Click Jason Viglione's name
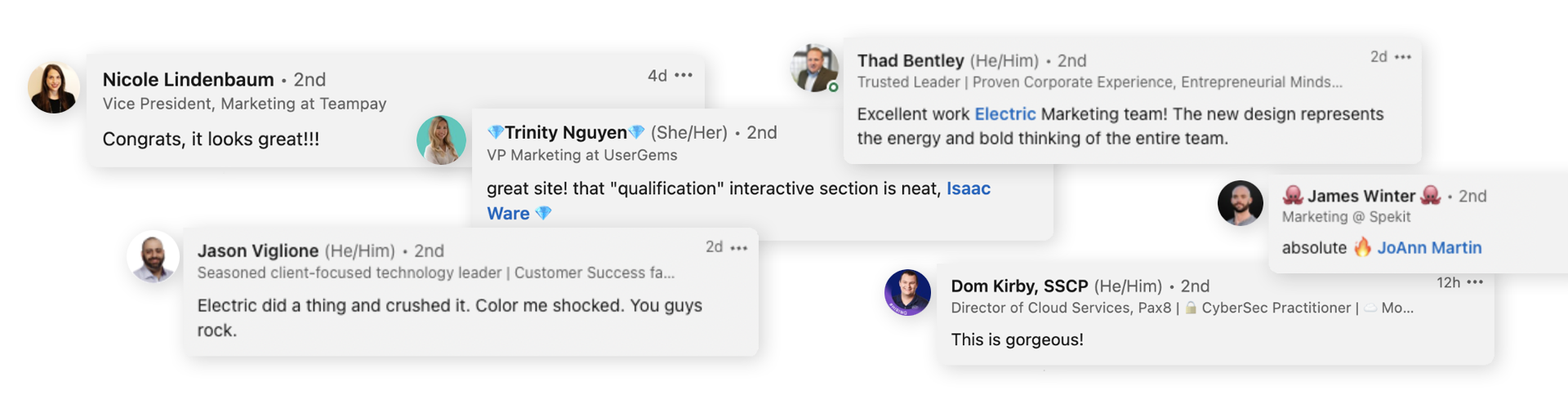The image size is (1568, 408). click(x=258, y=251)
